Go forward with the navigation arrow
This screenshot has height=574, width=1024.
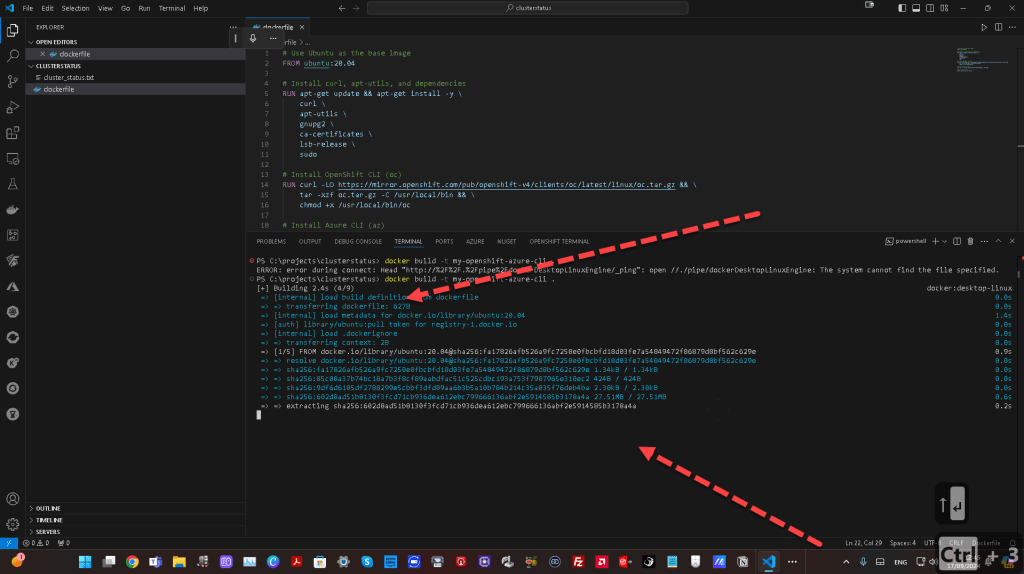point(356,8)
